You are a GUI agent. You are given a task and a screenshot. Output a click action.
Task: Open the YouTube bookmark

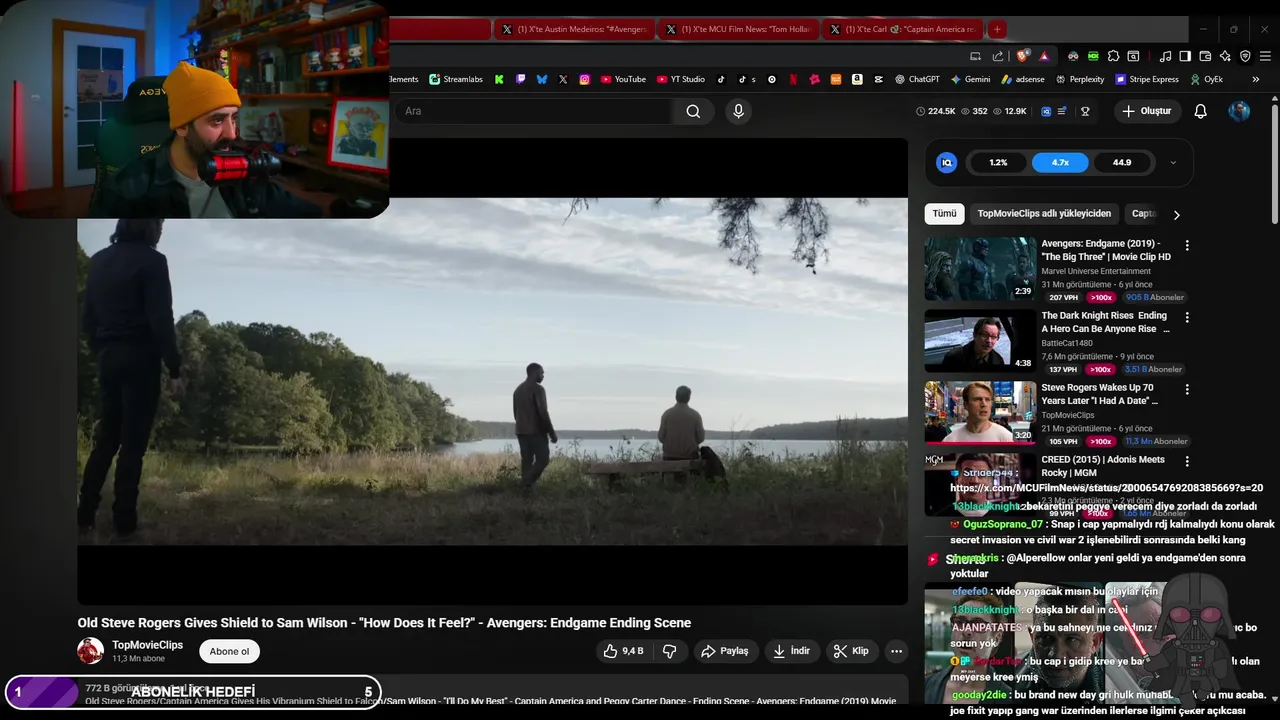coord(623,79)
